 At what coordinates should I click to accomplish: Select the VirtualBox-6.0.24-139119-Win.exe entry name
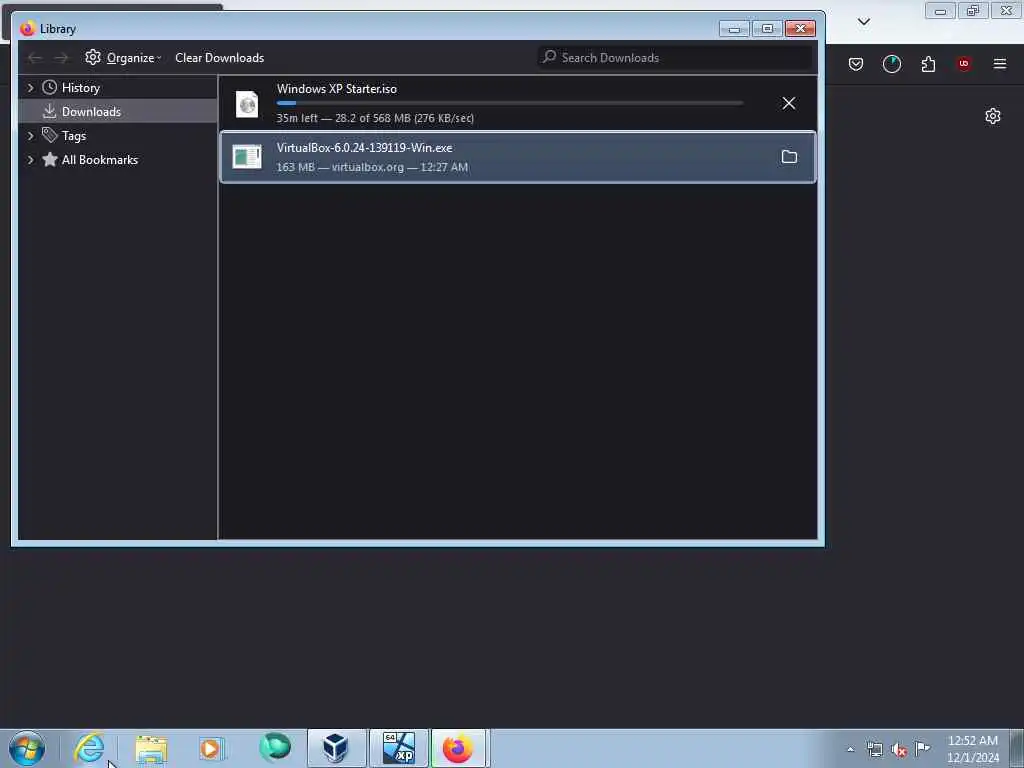(x=364, y=148)
